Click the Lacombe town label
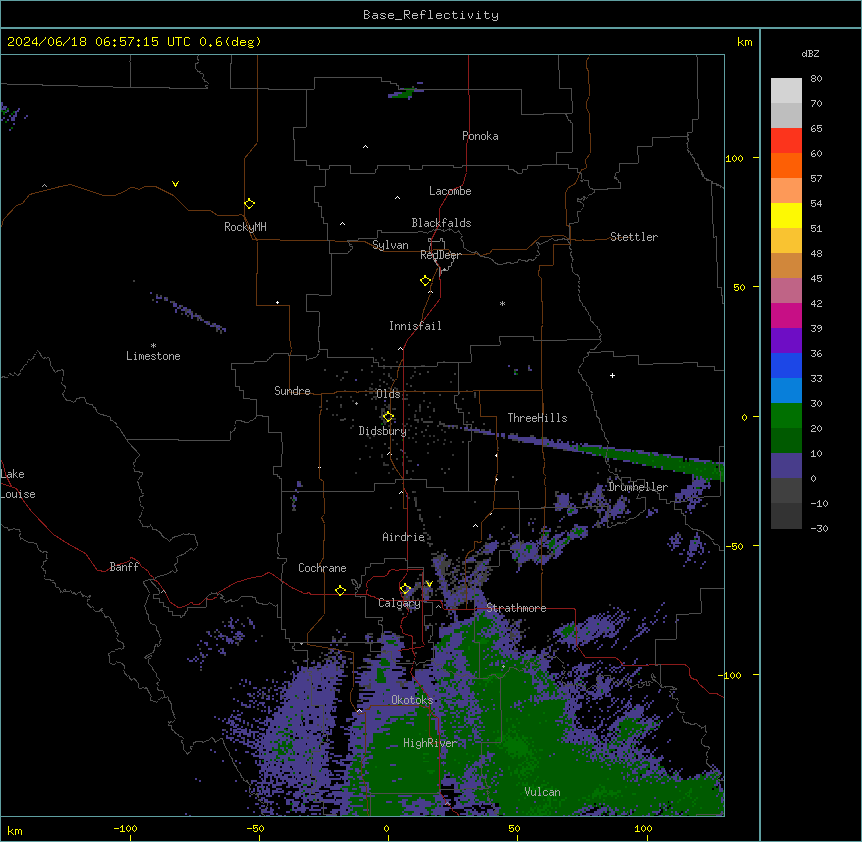Viewport: 862px width, 842px height. (450, 191)
